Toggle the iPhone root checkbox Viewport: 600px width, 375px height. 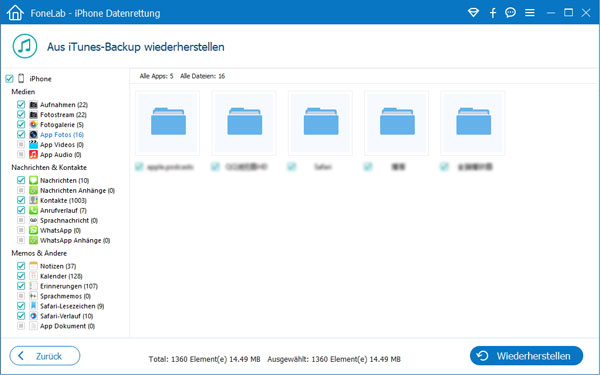coord(9,79)
